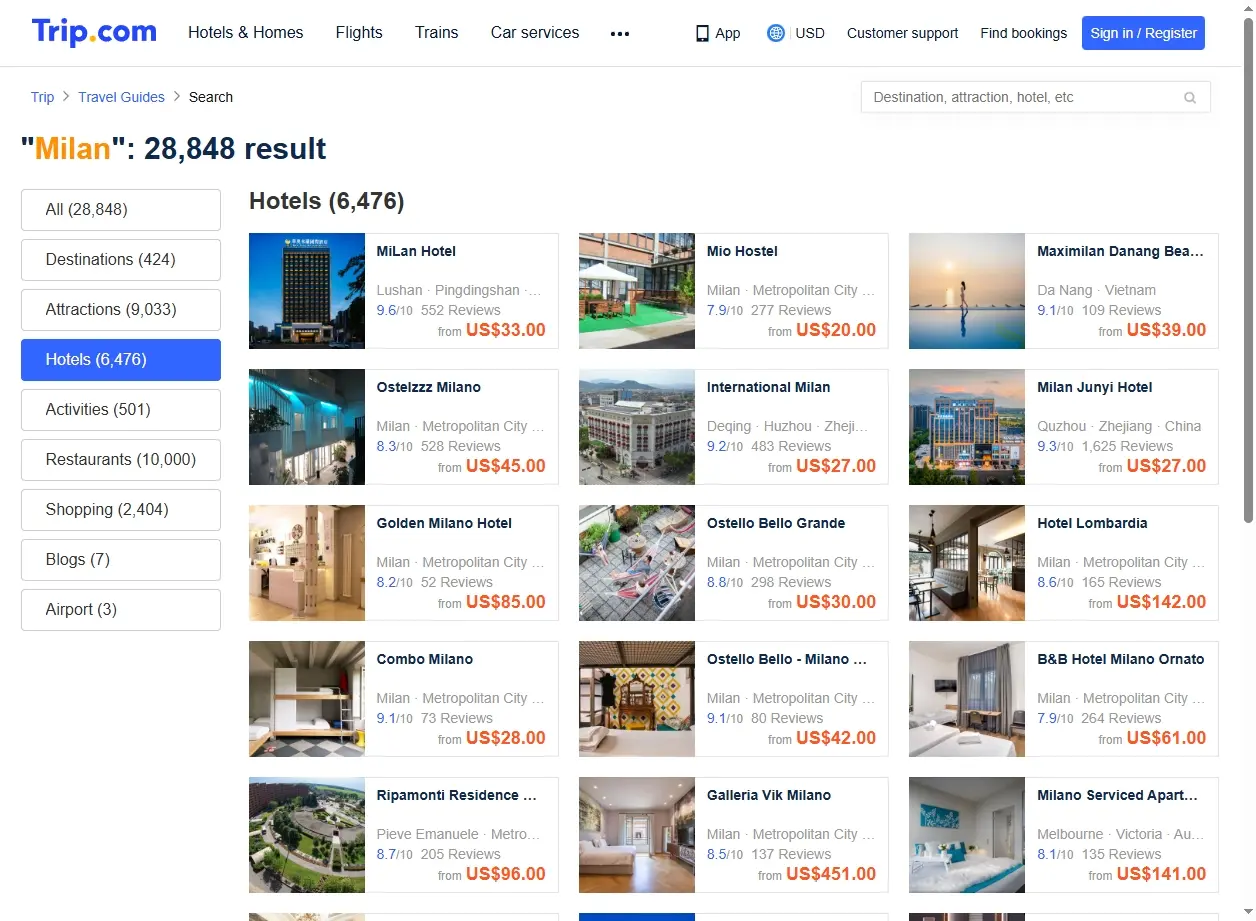Screen dimensions: 1256x921
Task: Click the Trip.com logo
Action: tap(94, 32)
